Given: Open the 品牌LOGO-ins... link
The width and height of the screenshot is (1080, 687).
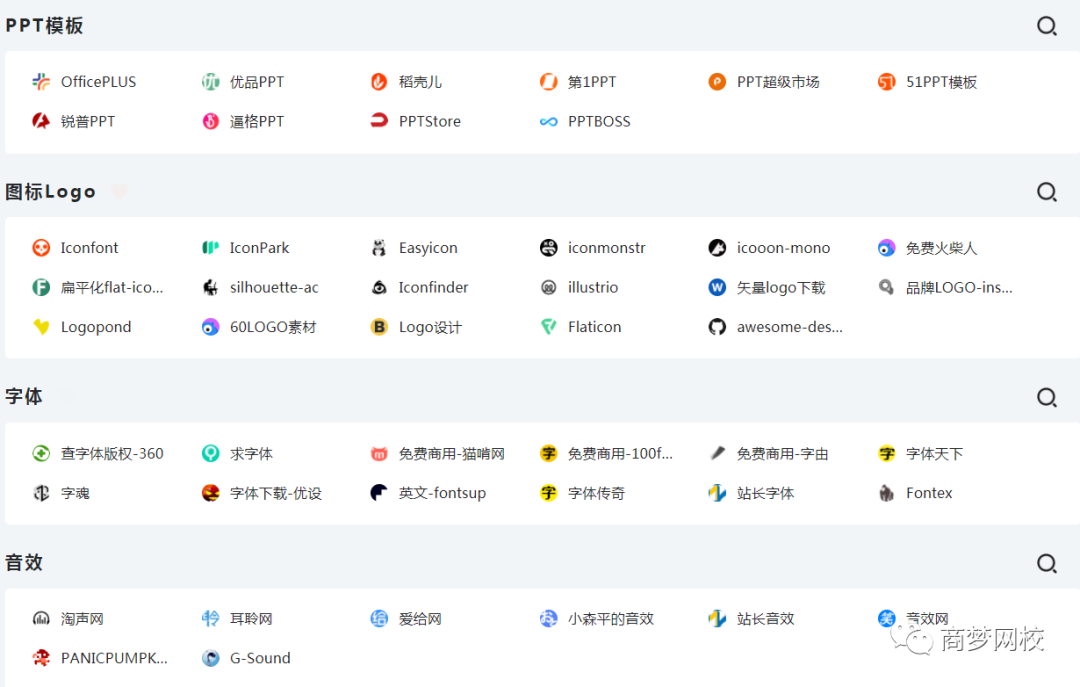Looking at the screenshot, I should pos(959,288).
